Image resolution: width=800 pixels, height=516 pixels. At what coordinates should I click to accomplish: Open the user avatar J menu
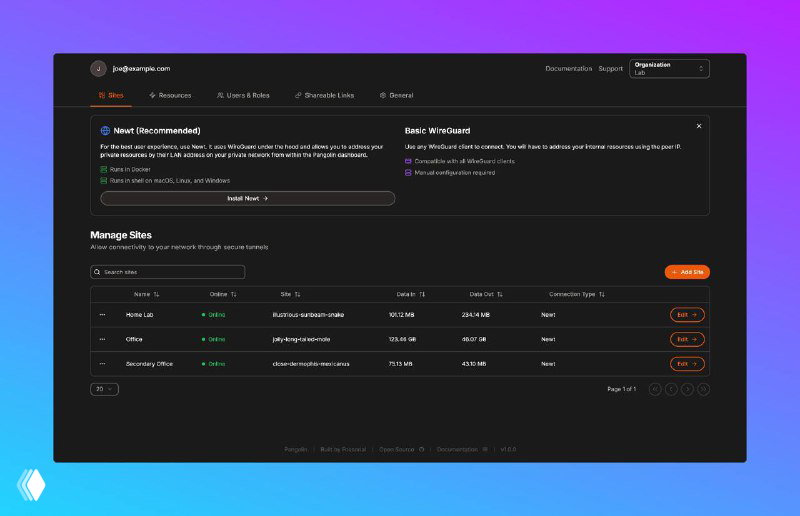pos(98,68)
